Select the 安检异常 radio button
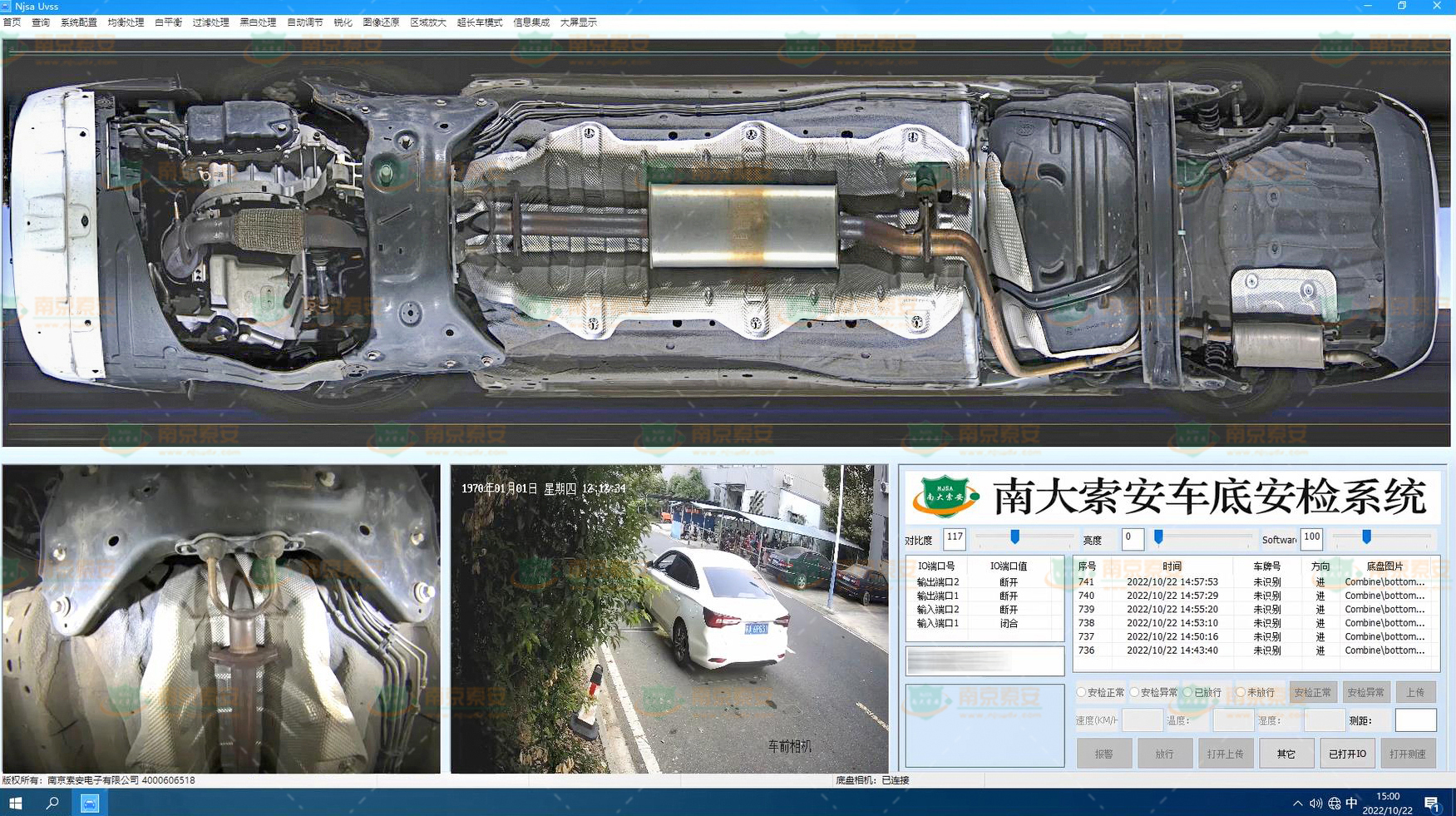1456x816 pixels. tap(1135, 692)
